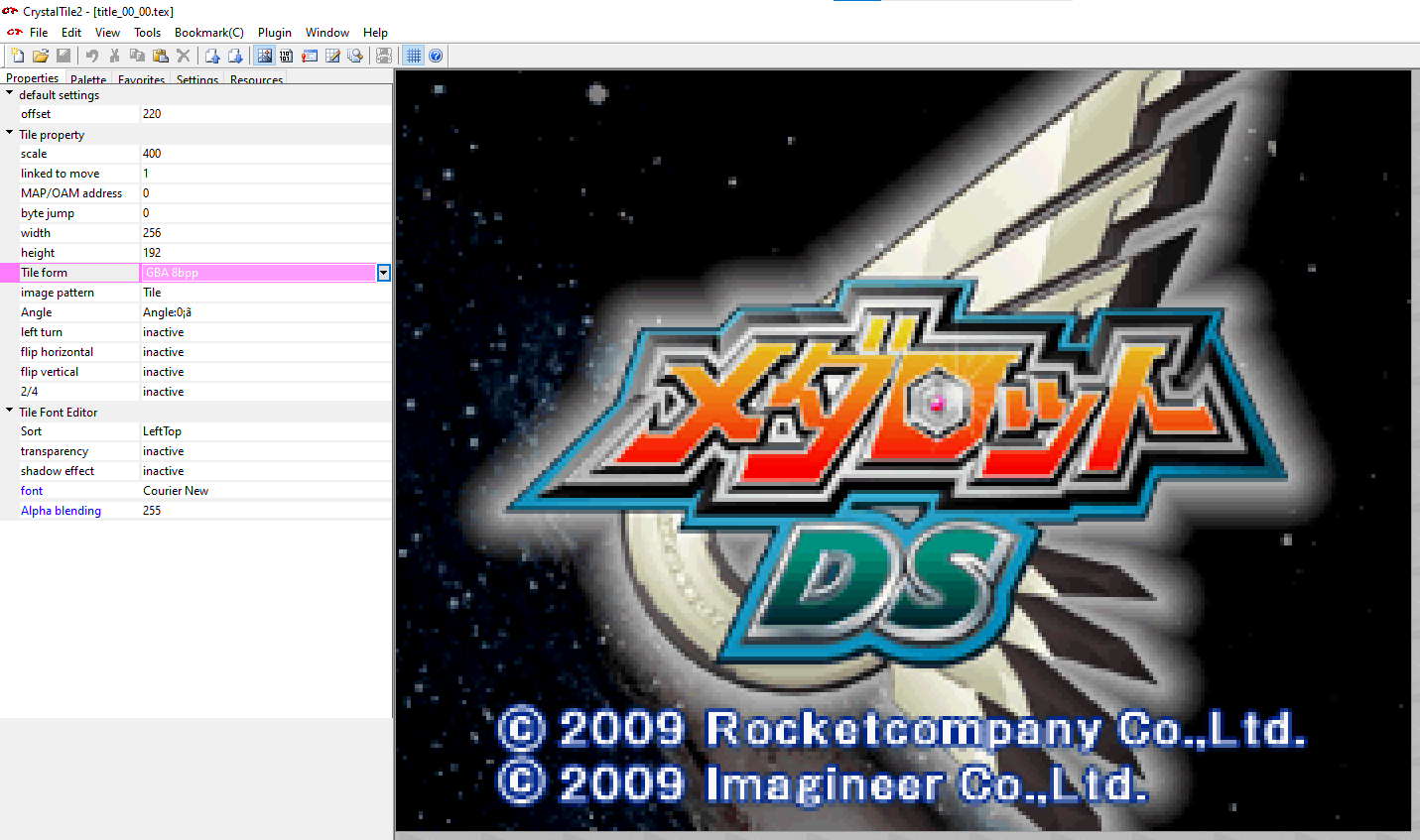Click the page icon with down arrow
The width and height of the screenshot is (1420, 840).
(234, 56)
